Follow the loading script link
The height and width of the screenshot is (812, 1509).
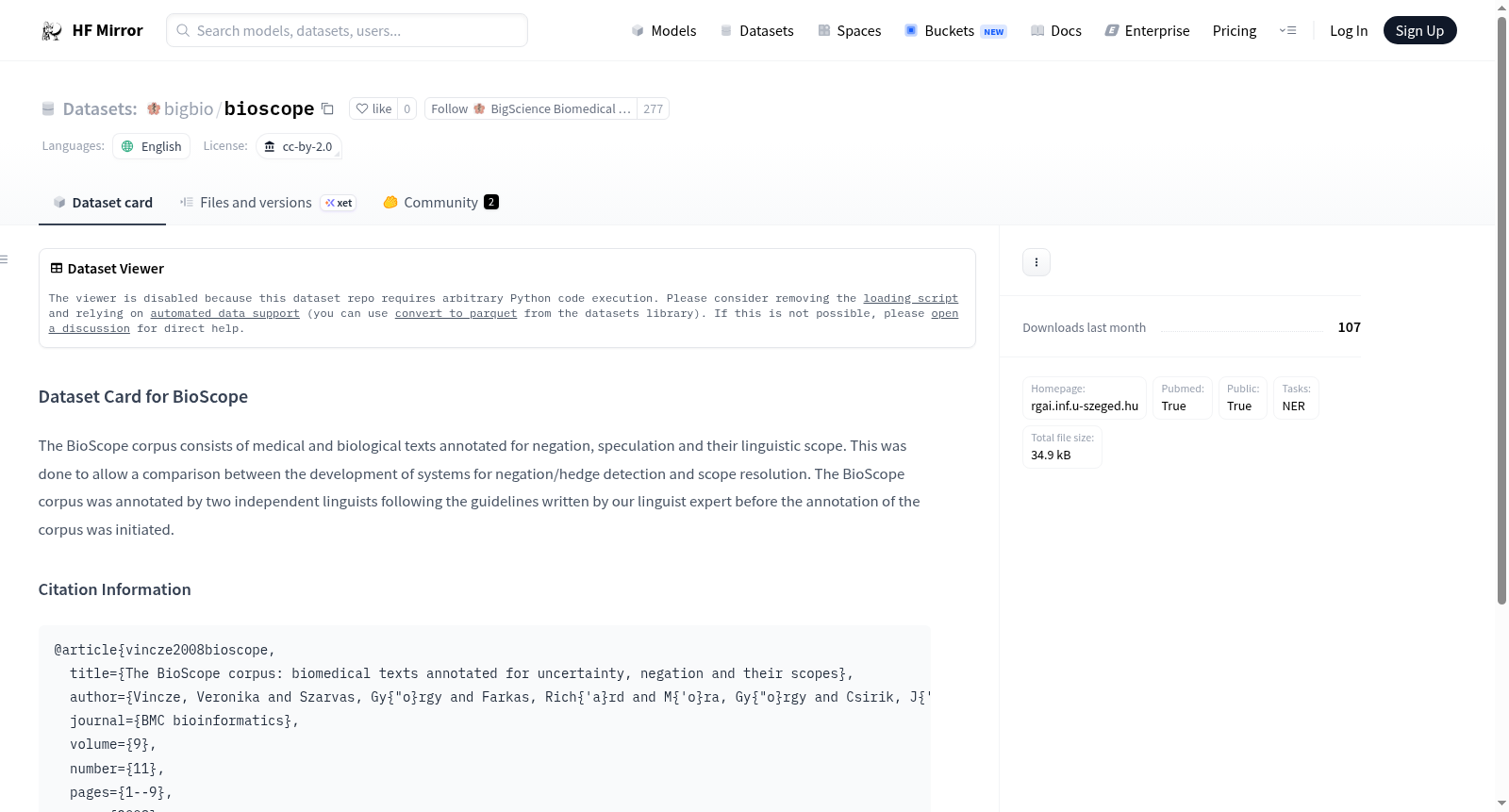910,298
